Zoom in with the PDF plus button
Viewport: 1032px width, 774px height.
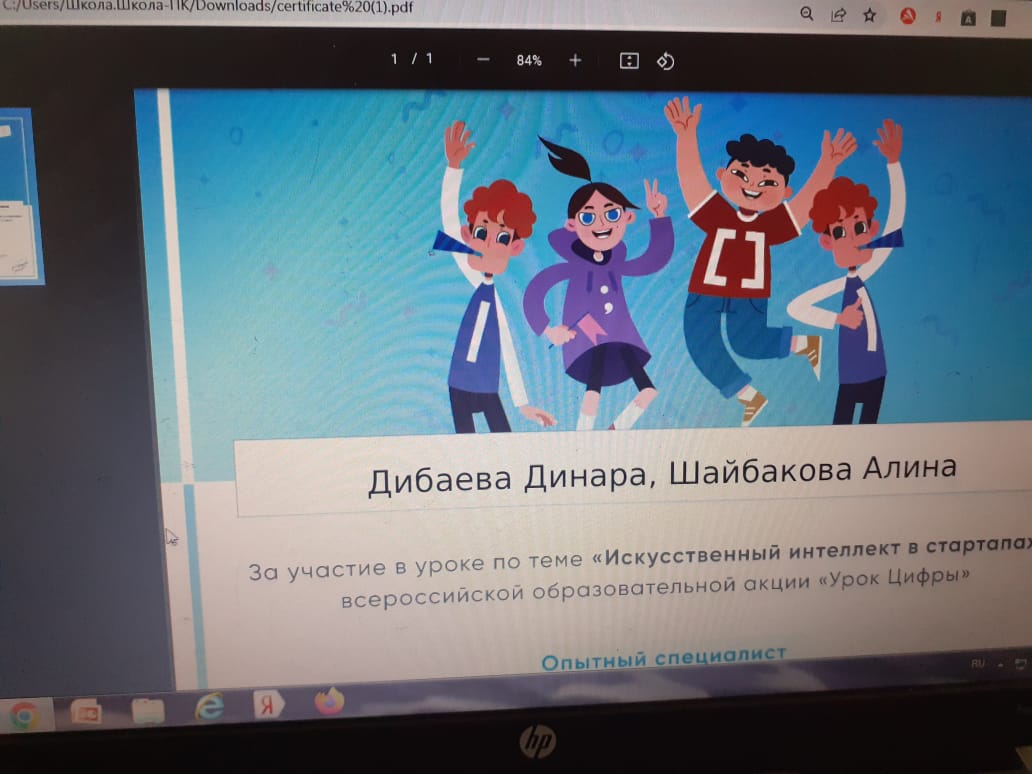pyautogui.click(x=575, y=60)
